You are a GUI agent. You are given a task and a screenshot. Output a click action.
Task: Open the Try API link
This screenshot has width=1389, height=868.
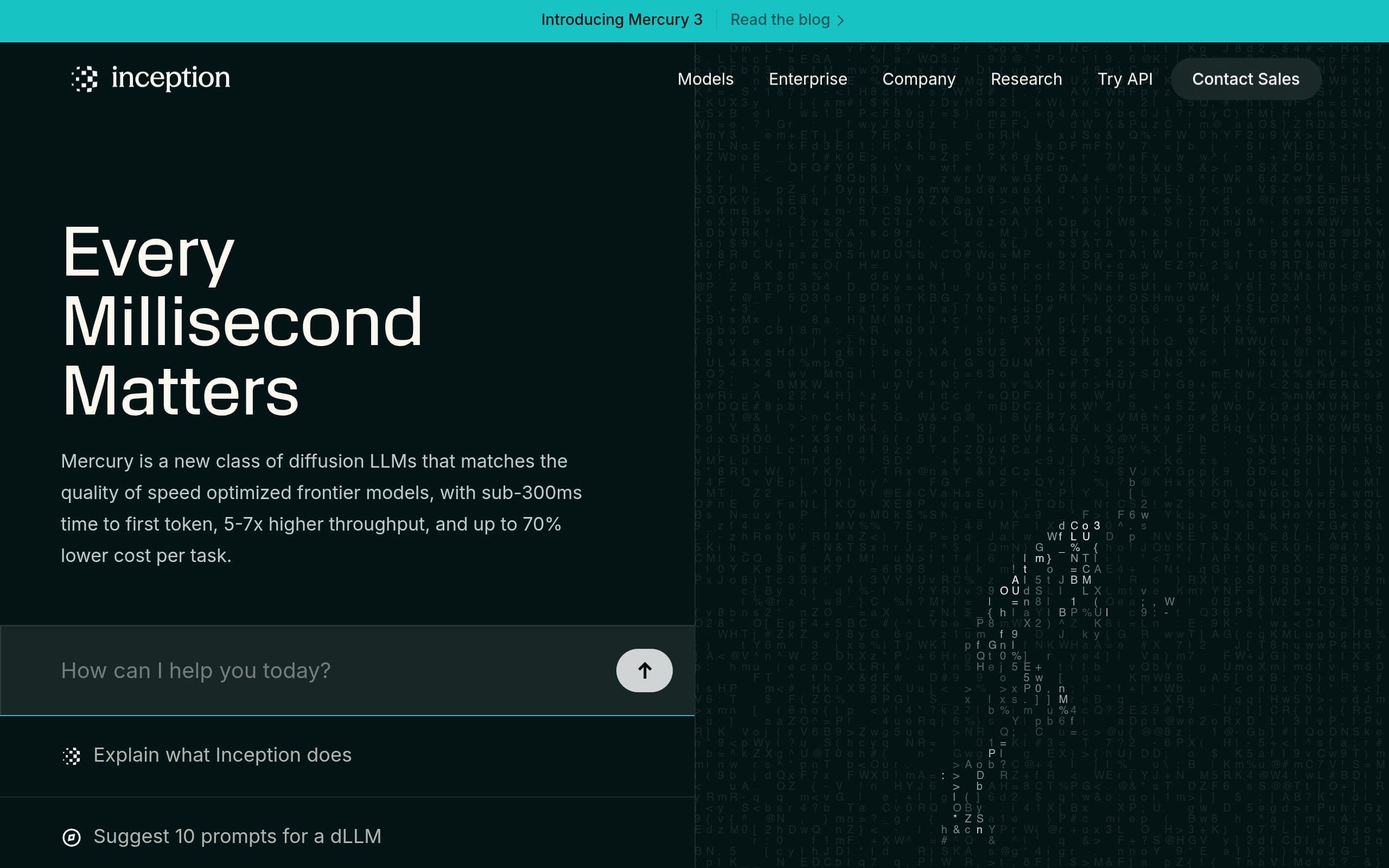coord(1124,79)
